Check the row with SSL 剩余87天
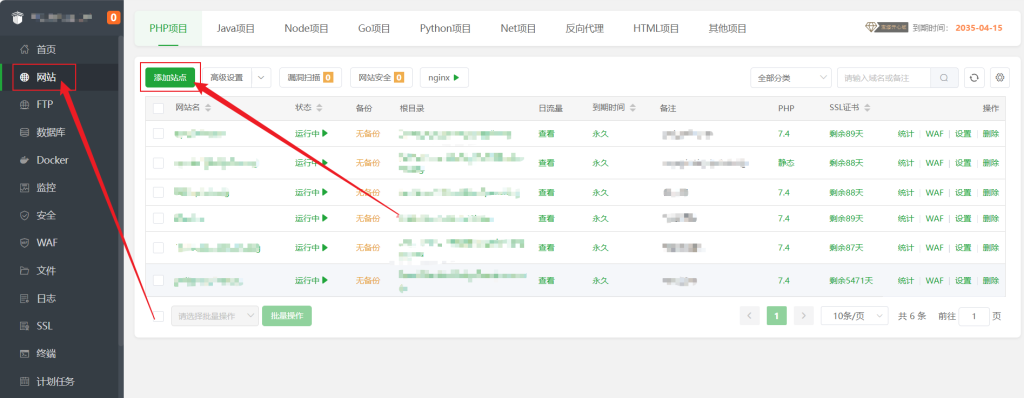This screenshot has height=398, width=1024. (x=158, y=248)
